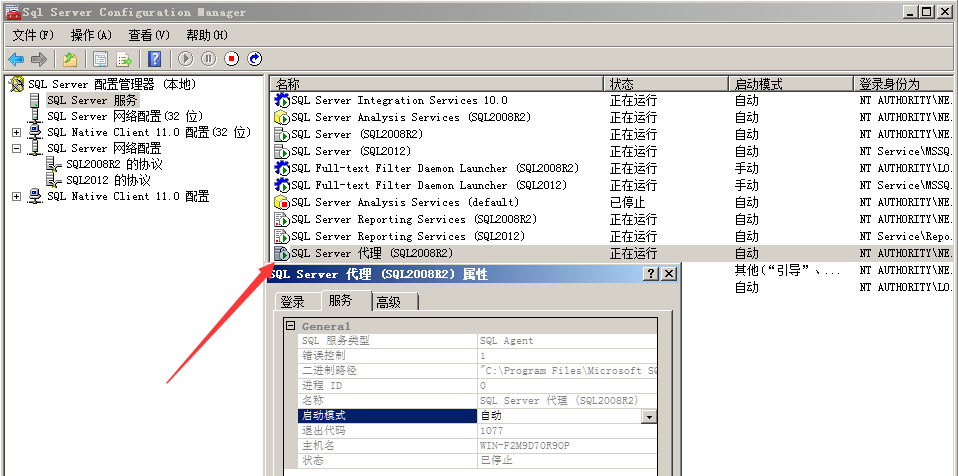This screenshot has width=958, height=476.
Task: Click NT Service\Repo. login cell
Action: point(905,236)
